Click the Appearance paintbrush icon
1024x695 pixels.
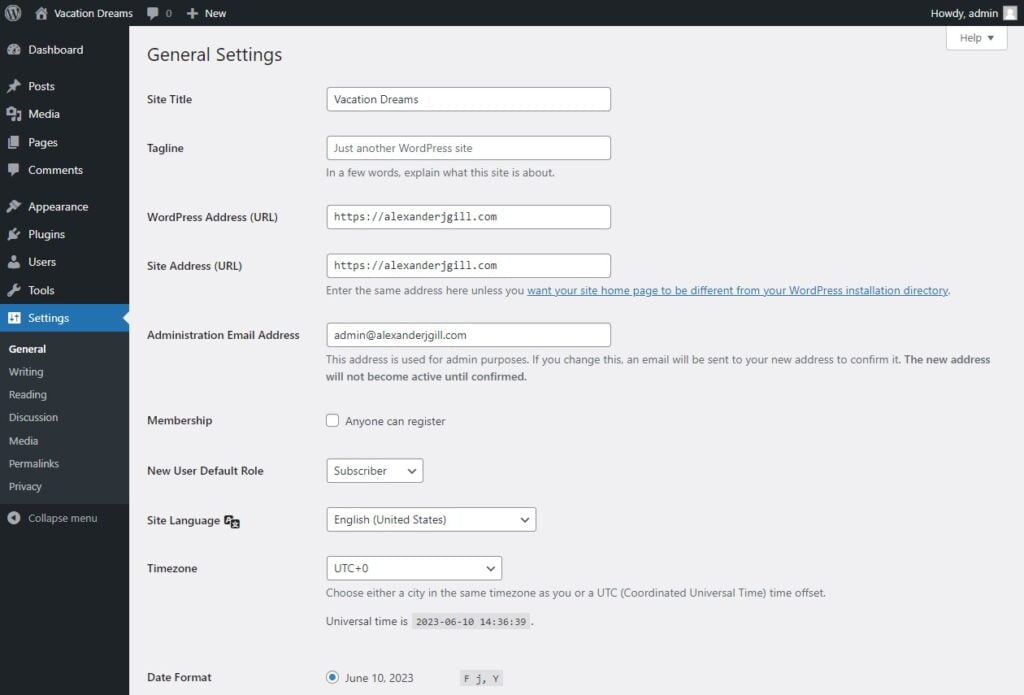[x=14, y=206]
